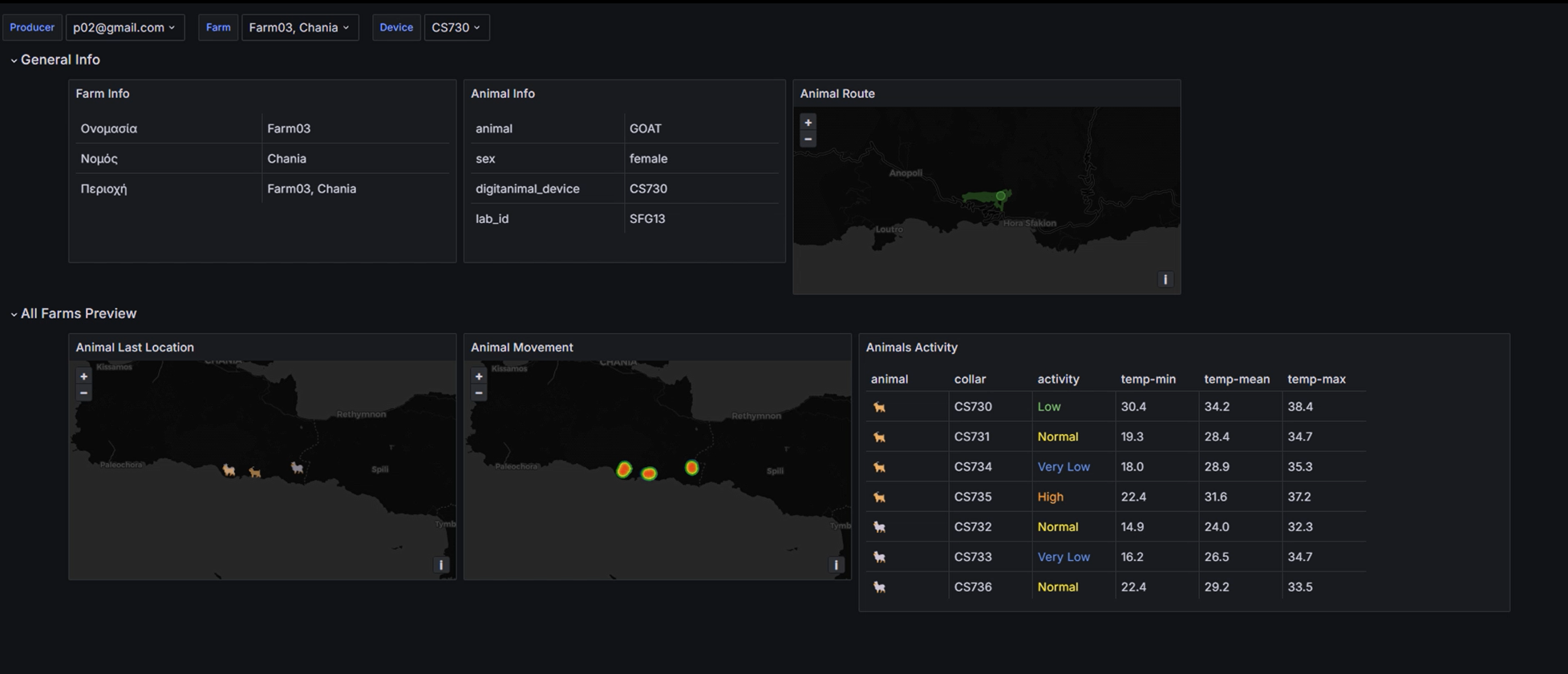Zoom out on the Animal Route map
Viewport: 1568px width, 674px height.
click(808, 140)
